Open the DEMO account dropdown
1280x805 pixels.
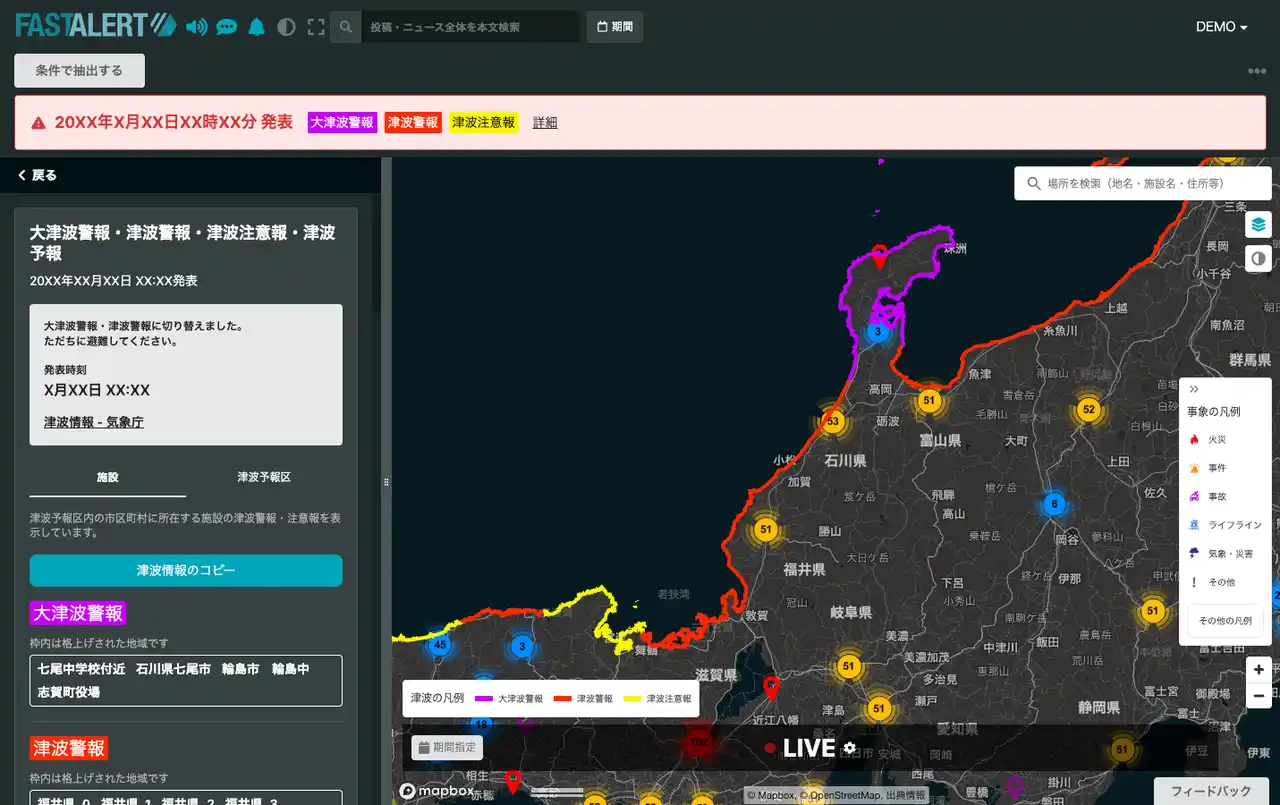pyautogui.click(x=1221, y=27)
